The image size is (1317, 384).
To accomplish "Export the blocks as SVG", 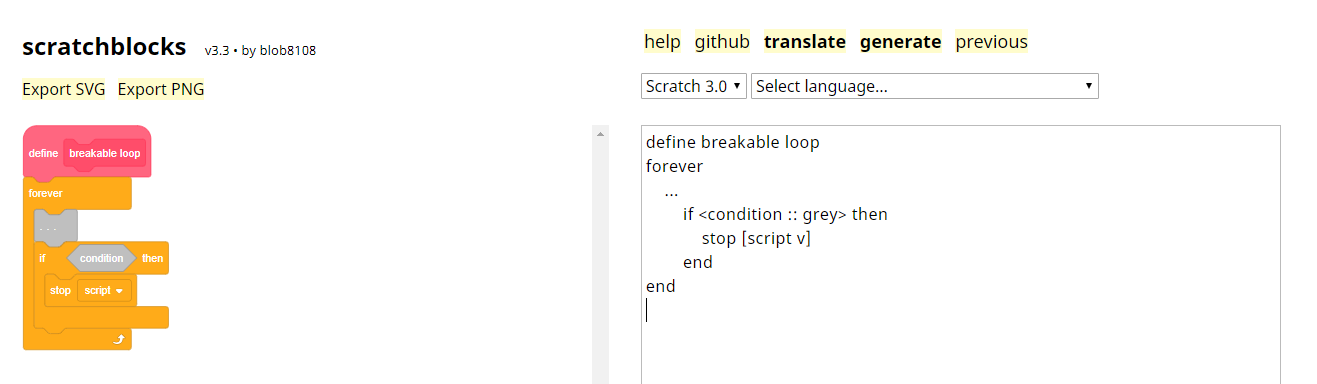I will point(63,89).
